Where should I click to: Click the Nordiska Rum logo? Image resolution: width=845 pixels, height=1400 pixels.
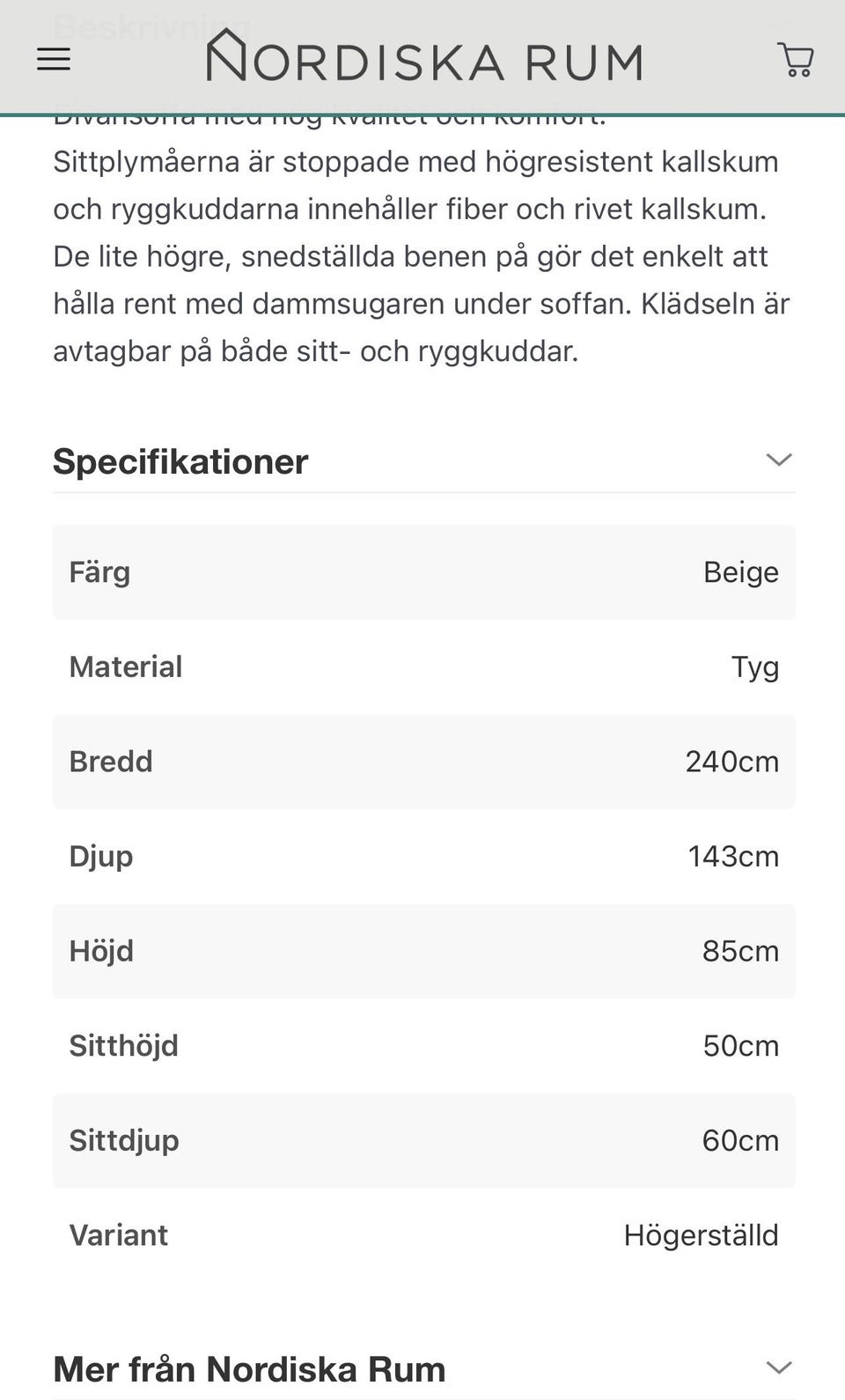tap(424, 57)
